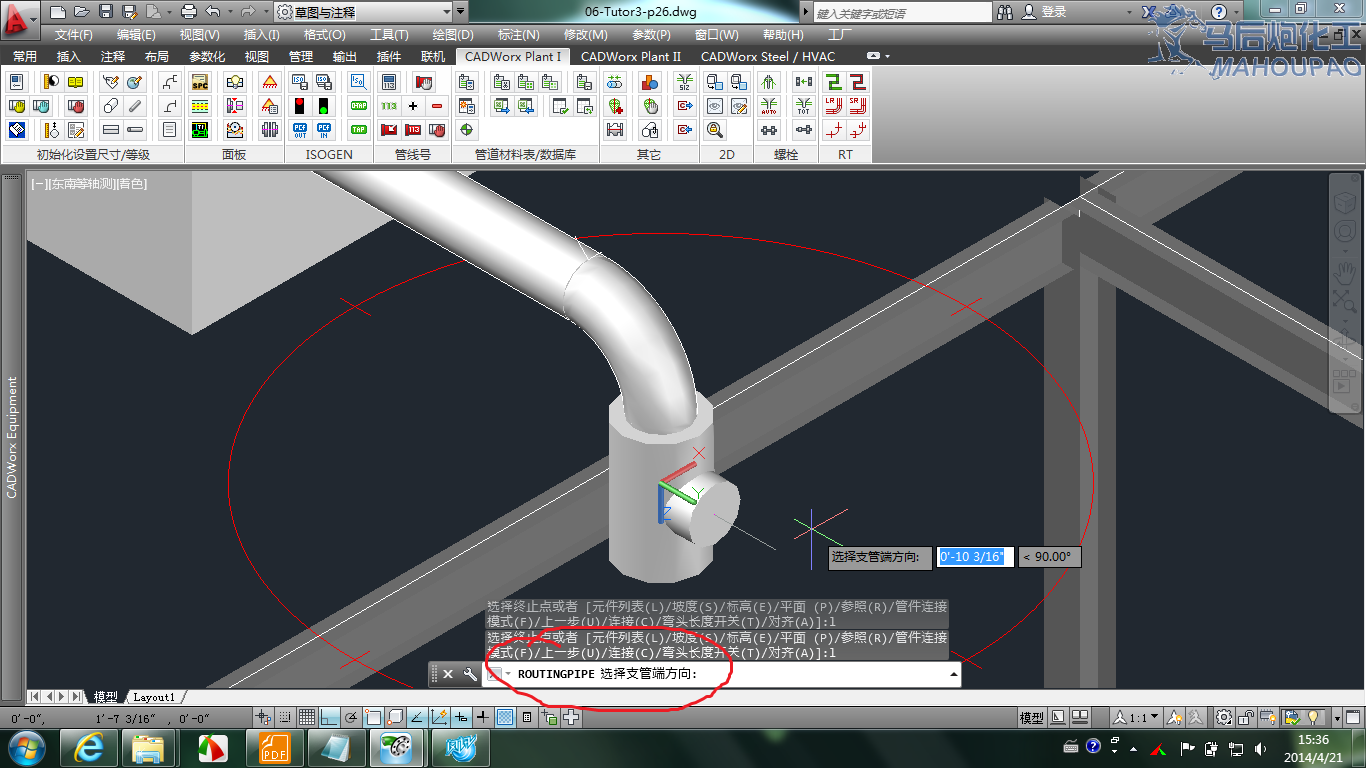Open ViewCube icon on the navigation bar

point(1344,201)
